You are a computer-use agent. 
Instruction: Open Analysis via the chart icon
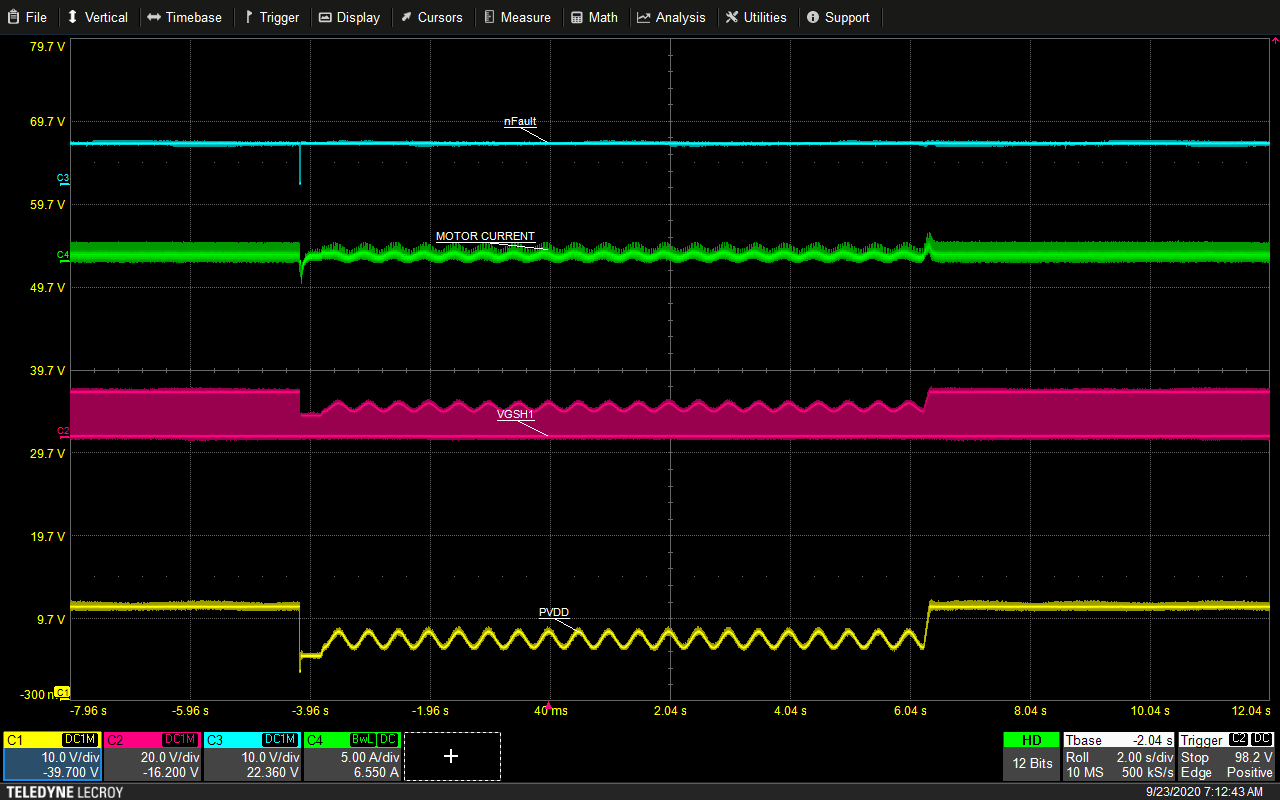(x=646, y=17)
